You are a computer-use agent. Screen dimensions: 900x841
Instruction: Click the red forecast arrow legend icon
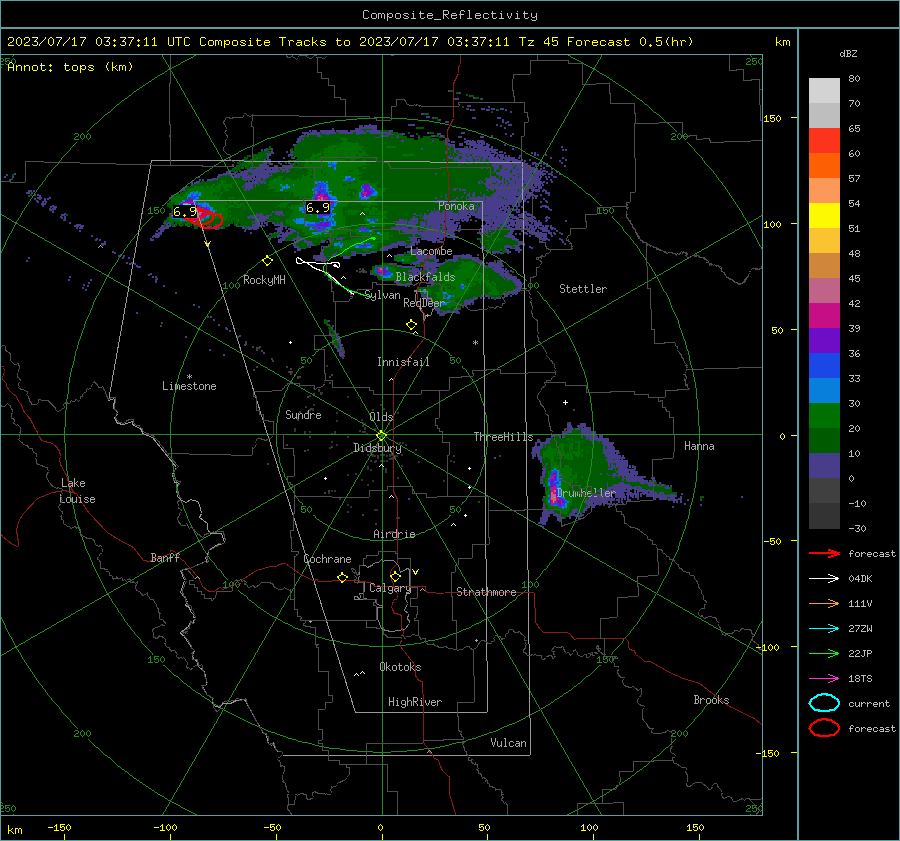(x=824, y=553)
